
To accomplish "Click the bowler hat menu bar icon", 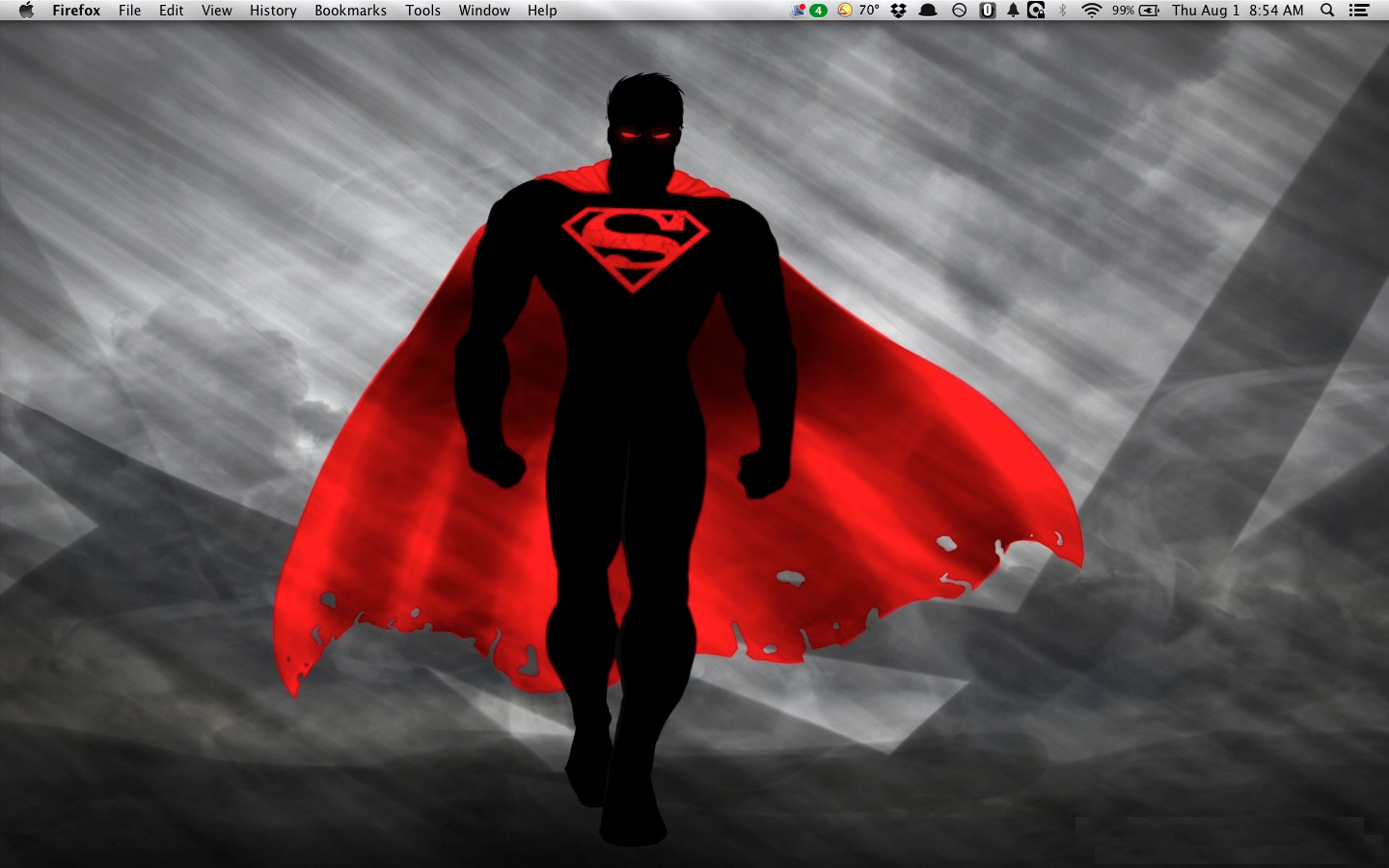I will pos(928,11).
